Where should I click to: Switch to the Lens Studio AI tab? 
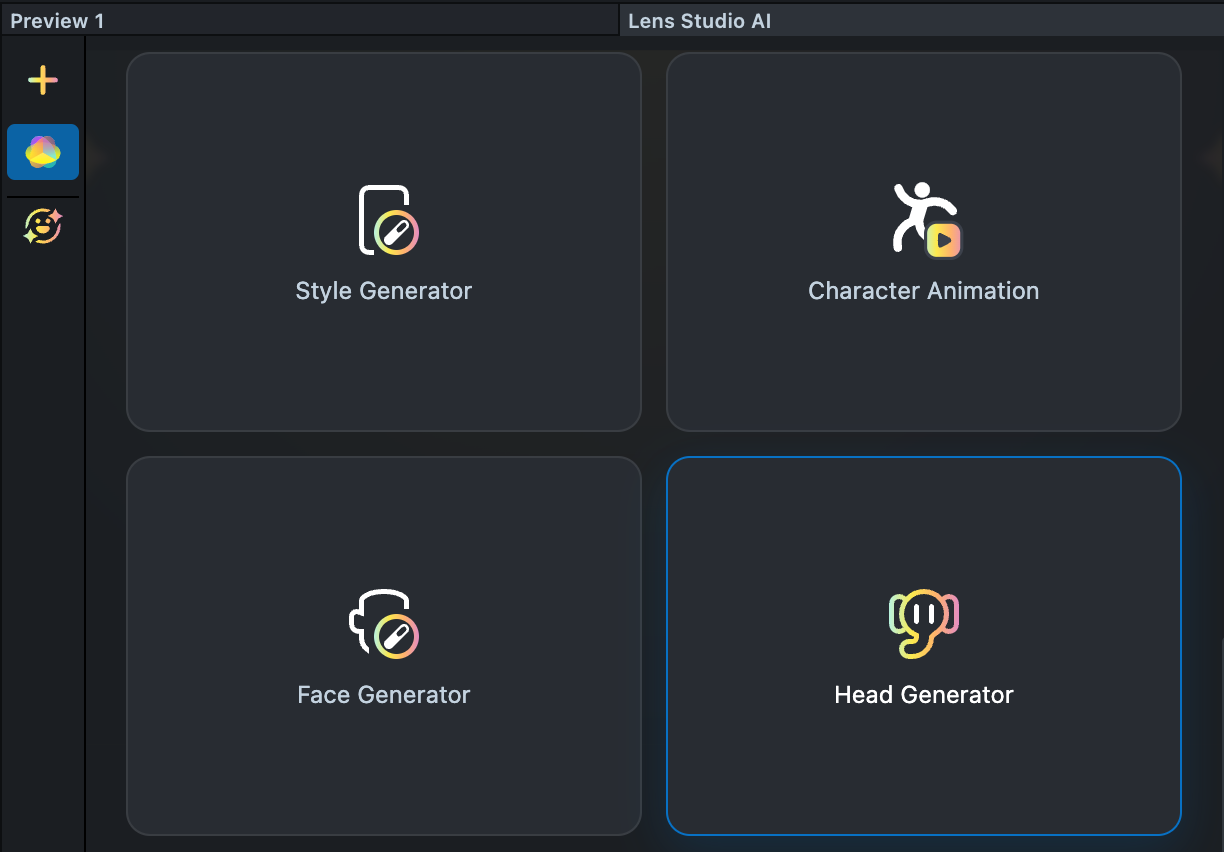click(x=699, y=21)
